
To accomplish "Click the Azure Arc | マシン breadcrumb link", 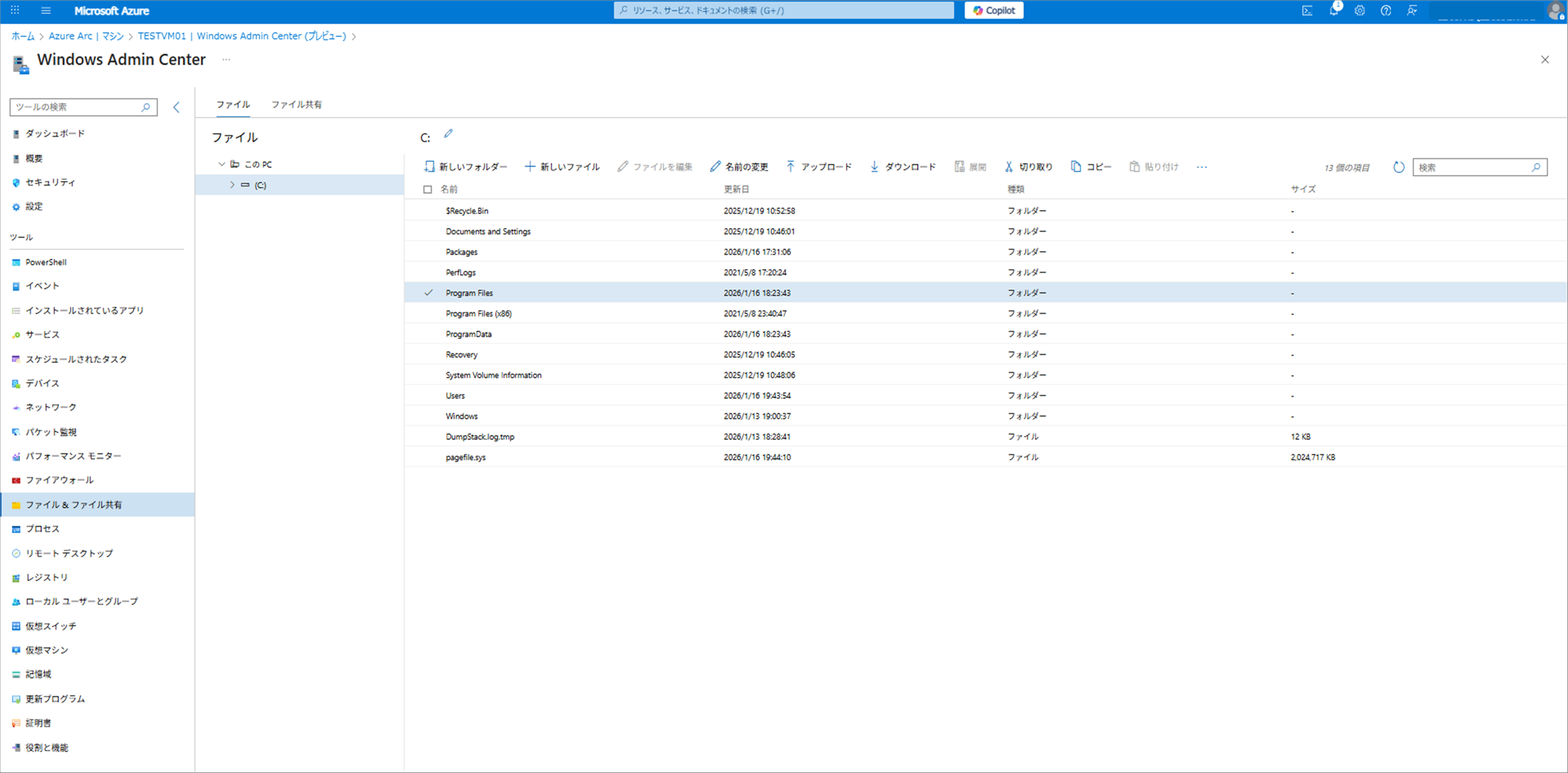I will point(86,36).
